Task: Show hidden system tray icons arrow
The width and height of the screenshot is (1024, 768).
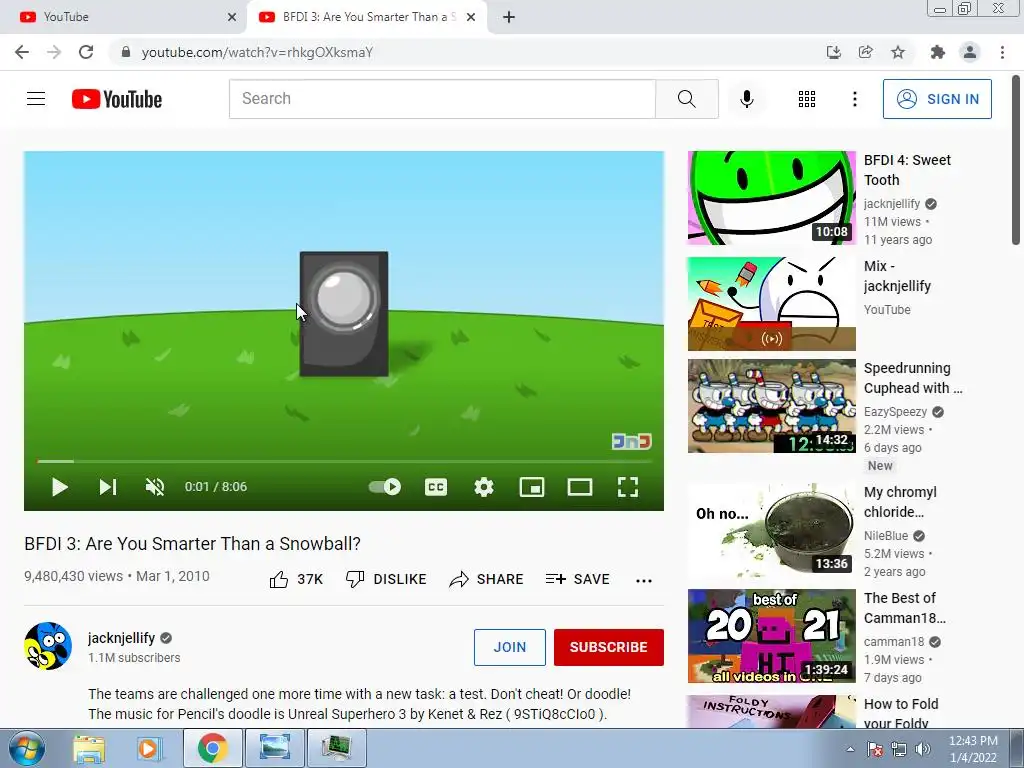Action: 850,749
